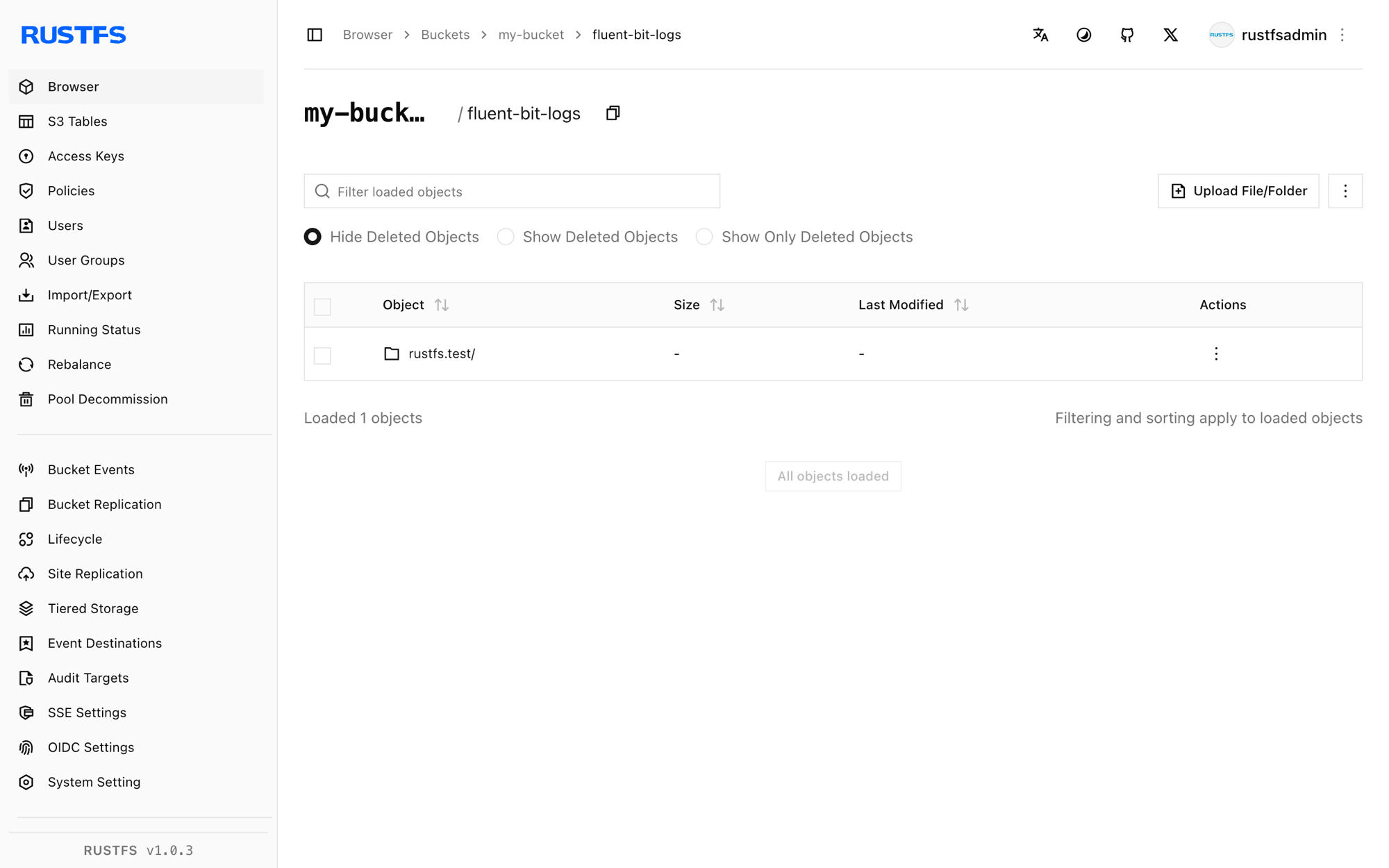Select Show Deleted Objects radio
Viewport: 1389px width, 868px height.
(506, 237)
